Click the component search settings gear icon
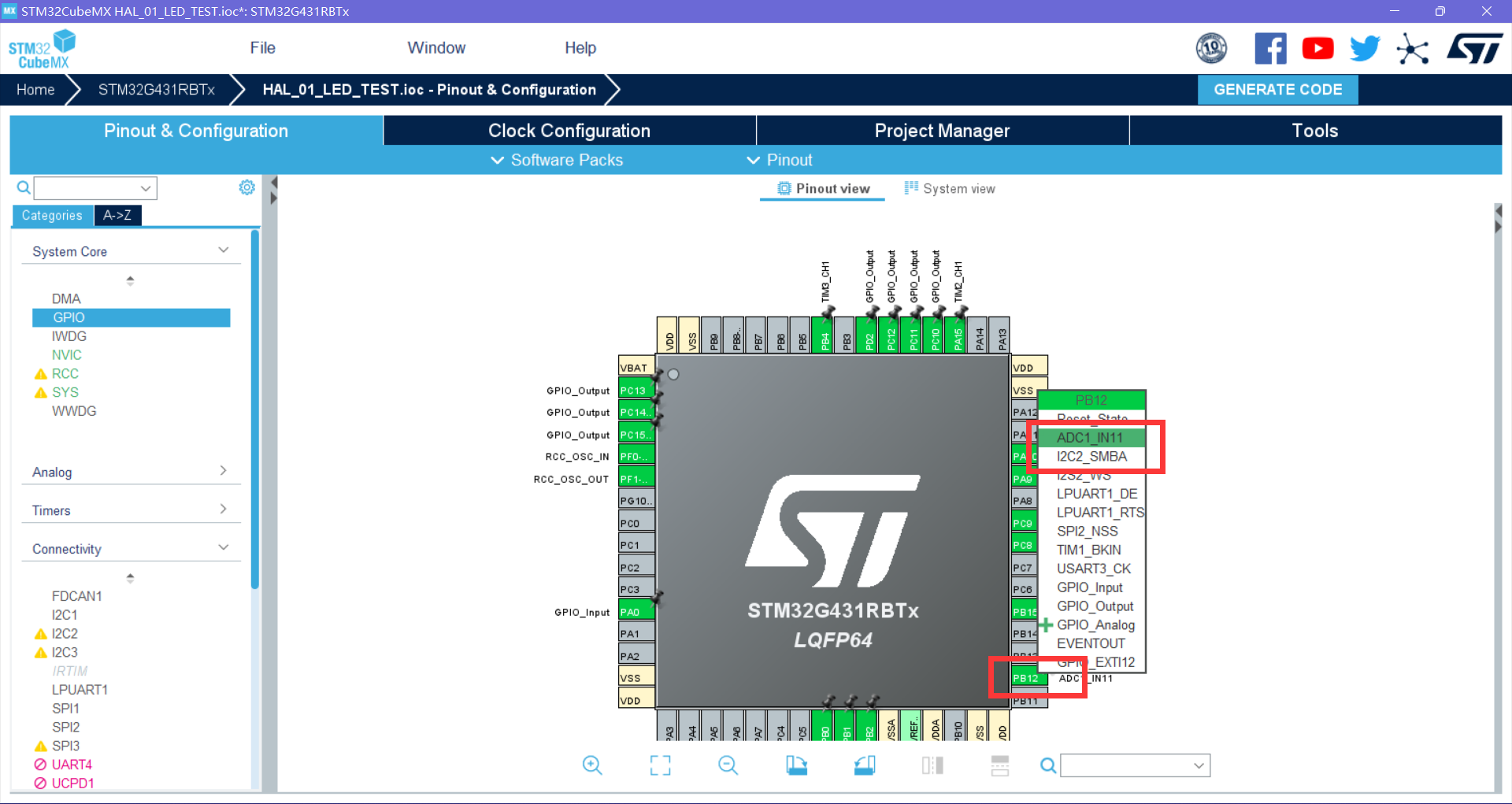Viewport: 1512px width, 804px height. (246, 187)
